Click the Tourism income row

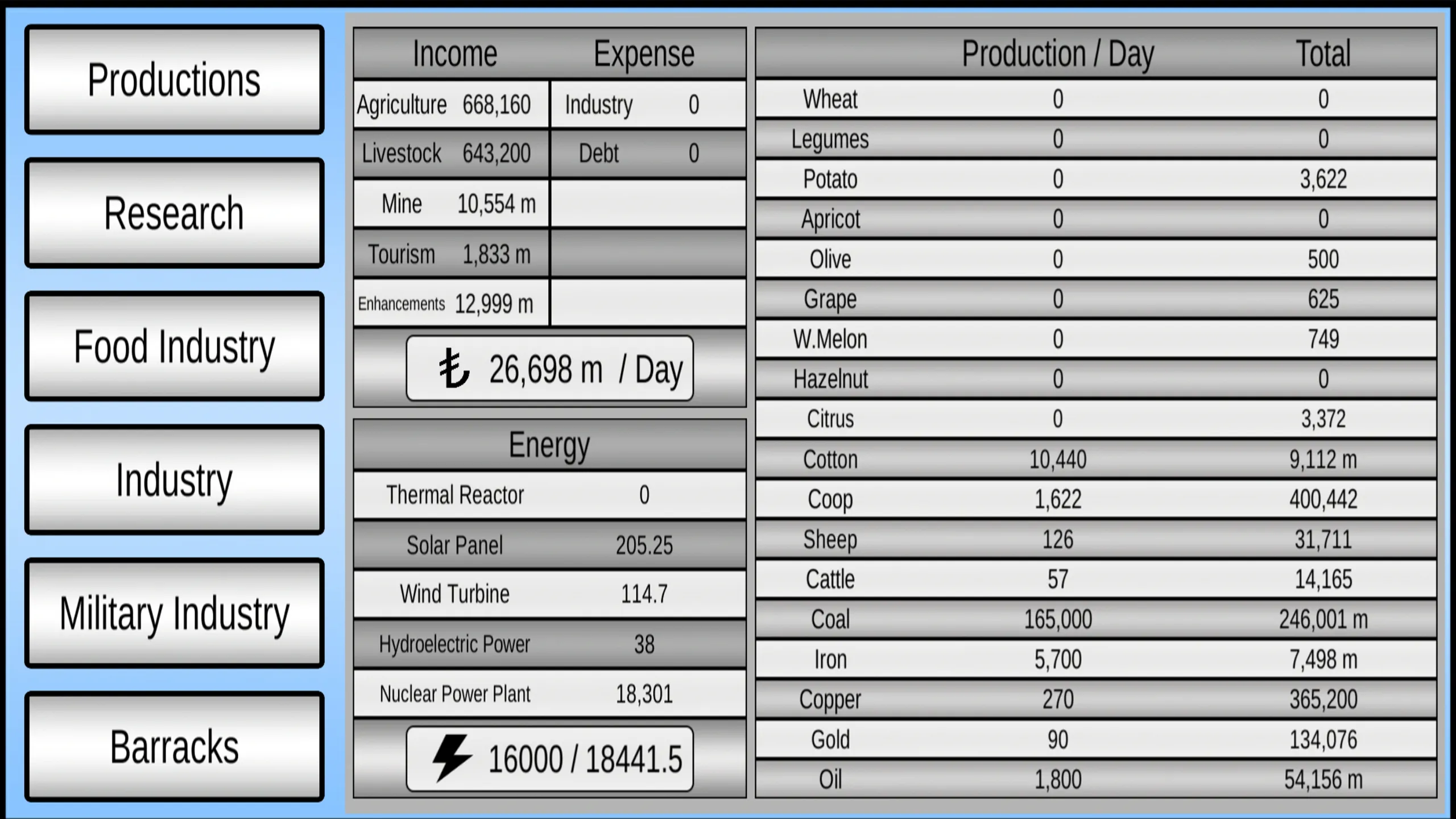click(451, 254)
